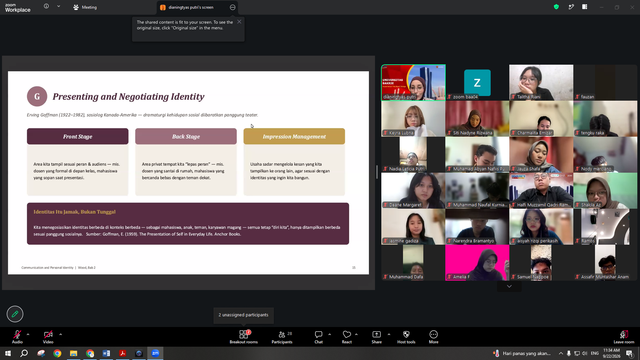Open Microsoft Word from the taskbar
The image size is (640, 360).
106,353
